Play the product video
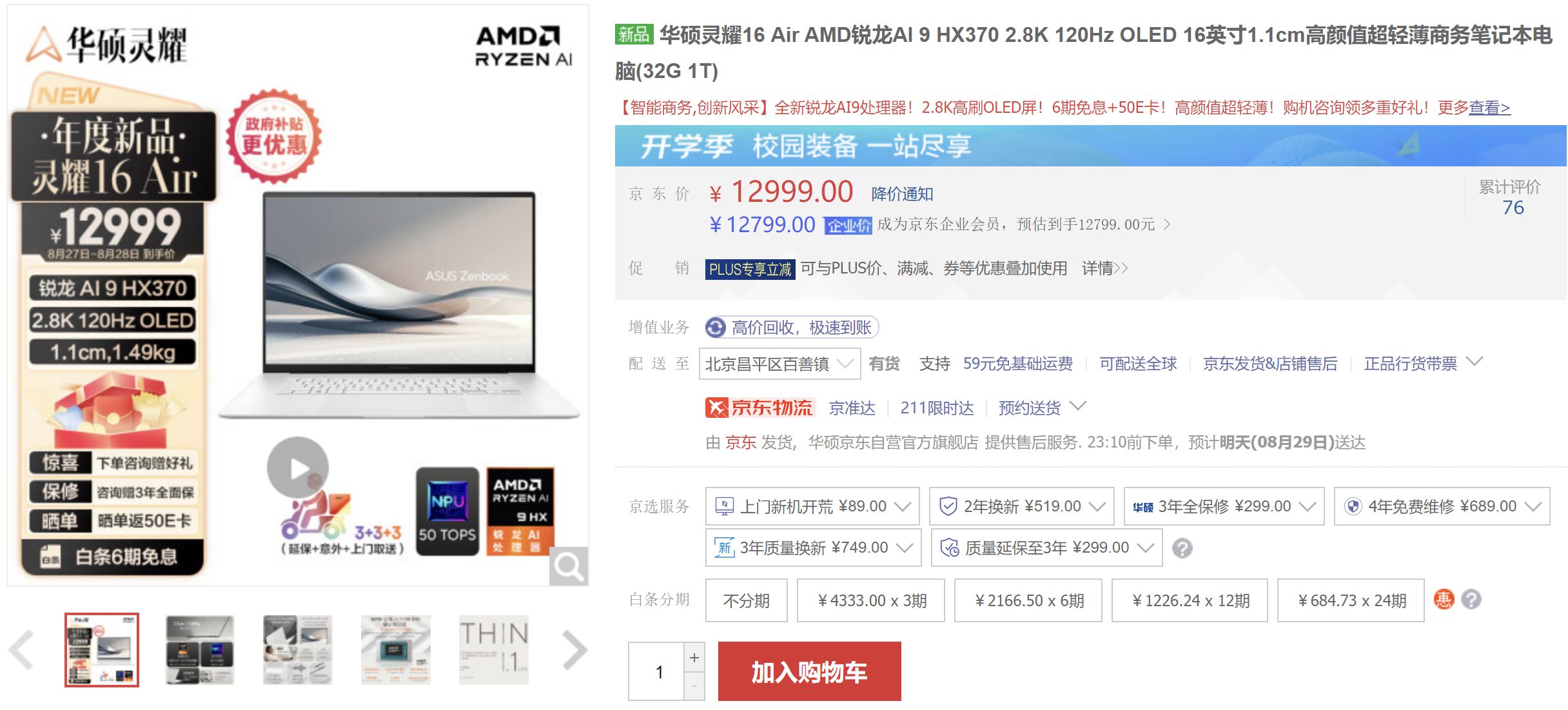 298,468
